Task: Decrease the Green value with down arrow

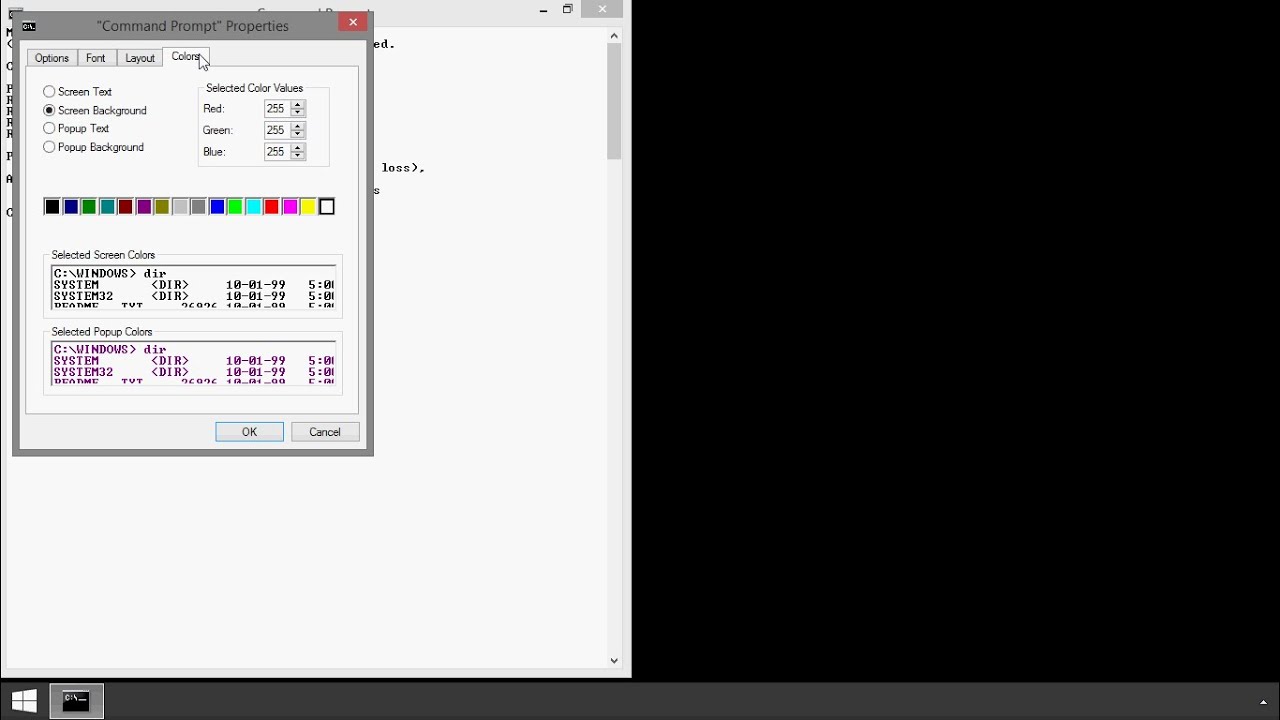Action: click(298, 135)
